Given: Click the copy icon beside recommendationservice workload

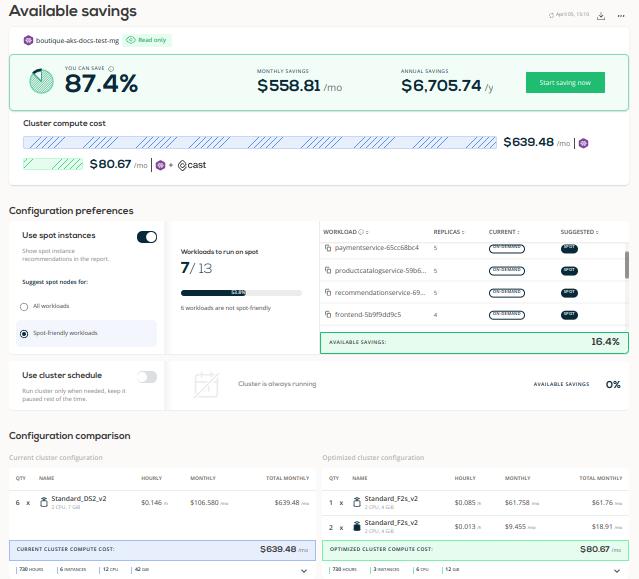Looking at the screenshot, I should click(x=328, y=293).
